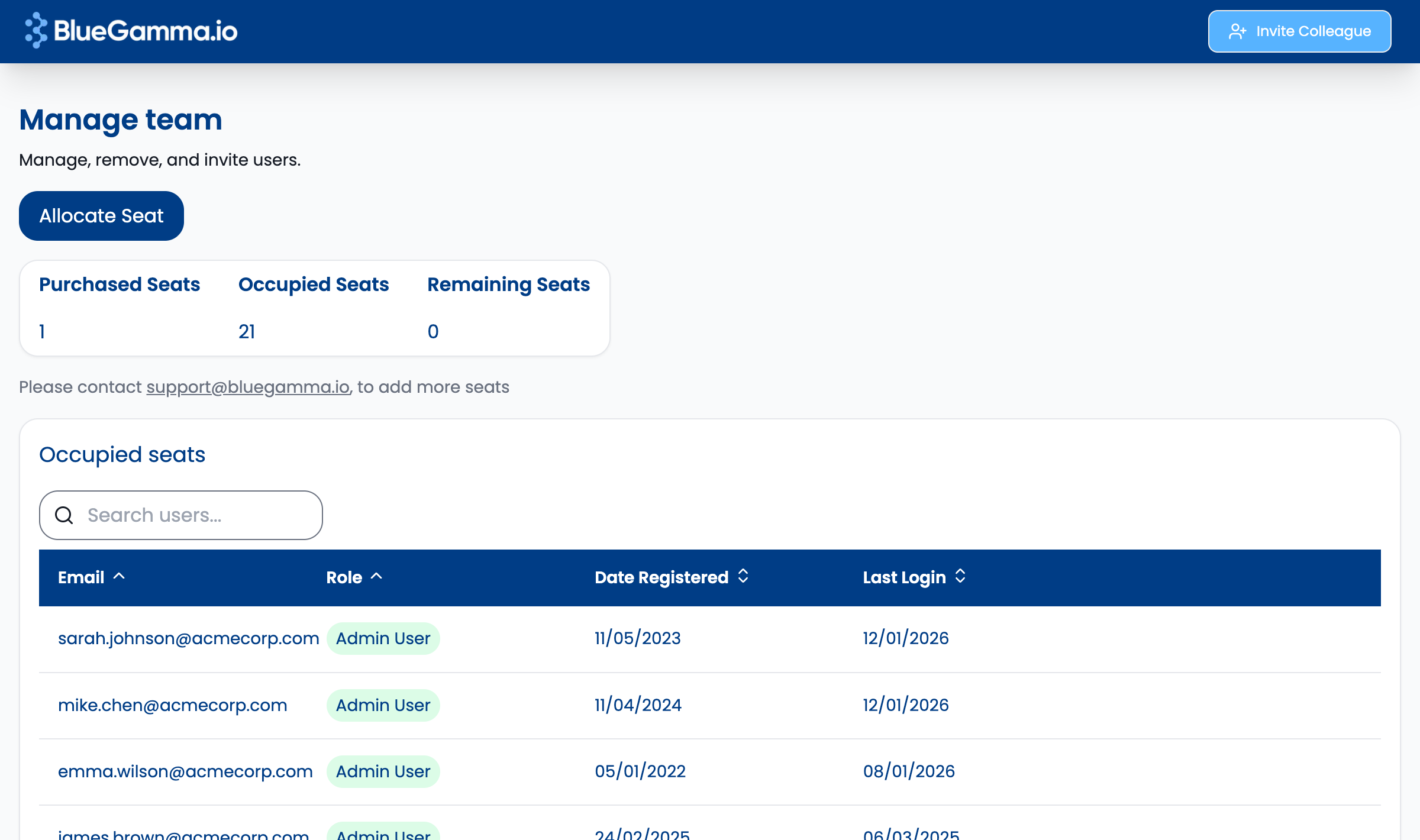Click registration date 11/05/2023
Image resolution: width=1420 pixels, height=840 pixels.
[638, 638]
